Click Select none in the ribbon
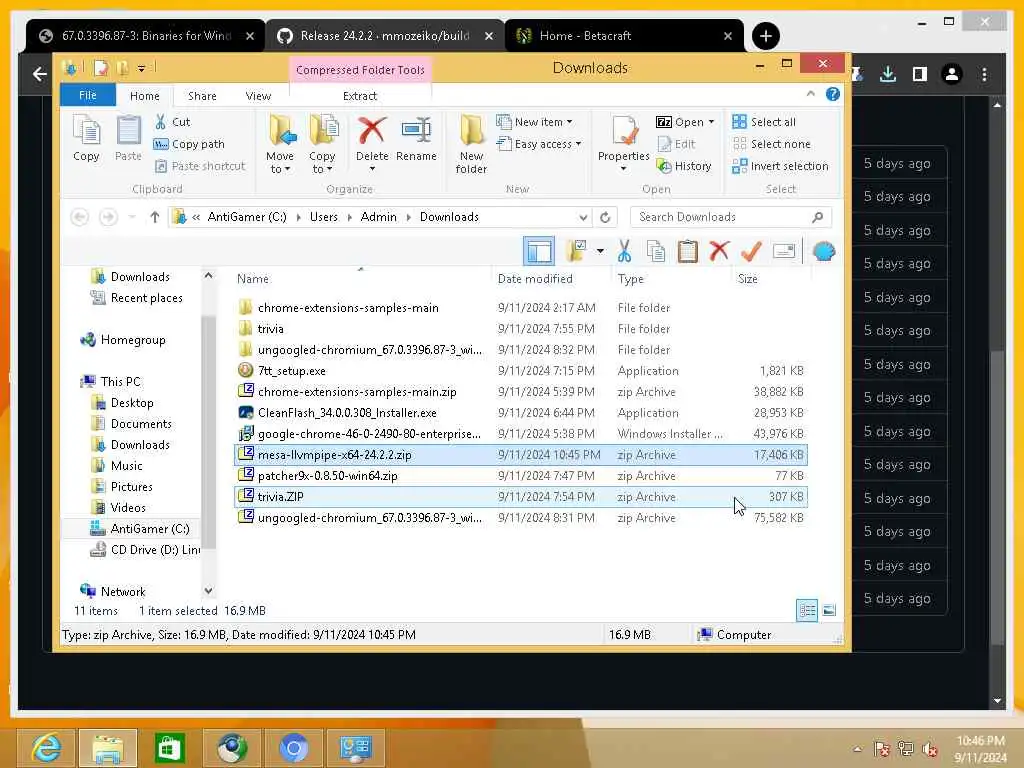 point(771,144)
